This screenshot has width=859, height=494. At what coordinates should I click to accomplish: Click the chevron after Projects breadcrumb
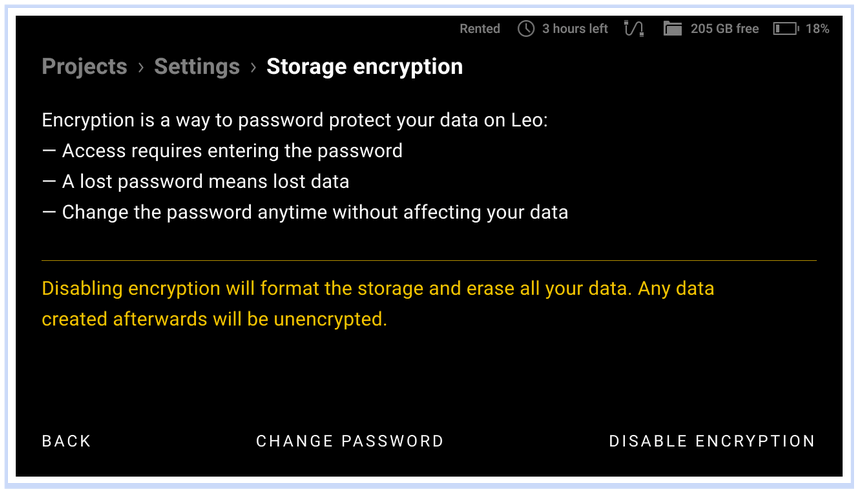pos(141,67)
